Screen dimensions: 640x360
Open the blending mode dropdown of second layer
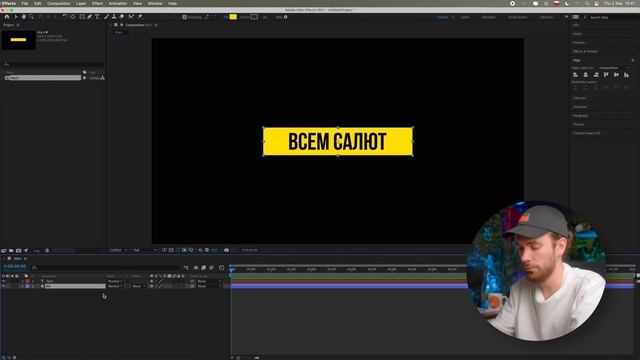coord(115,286)
